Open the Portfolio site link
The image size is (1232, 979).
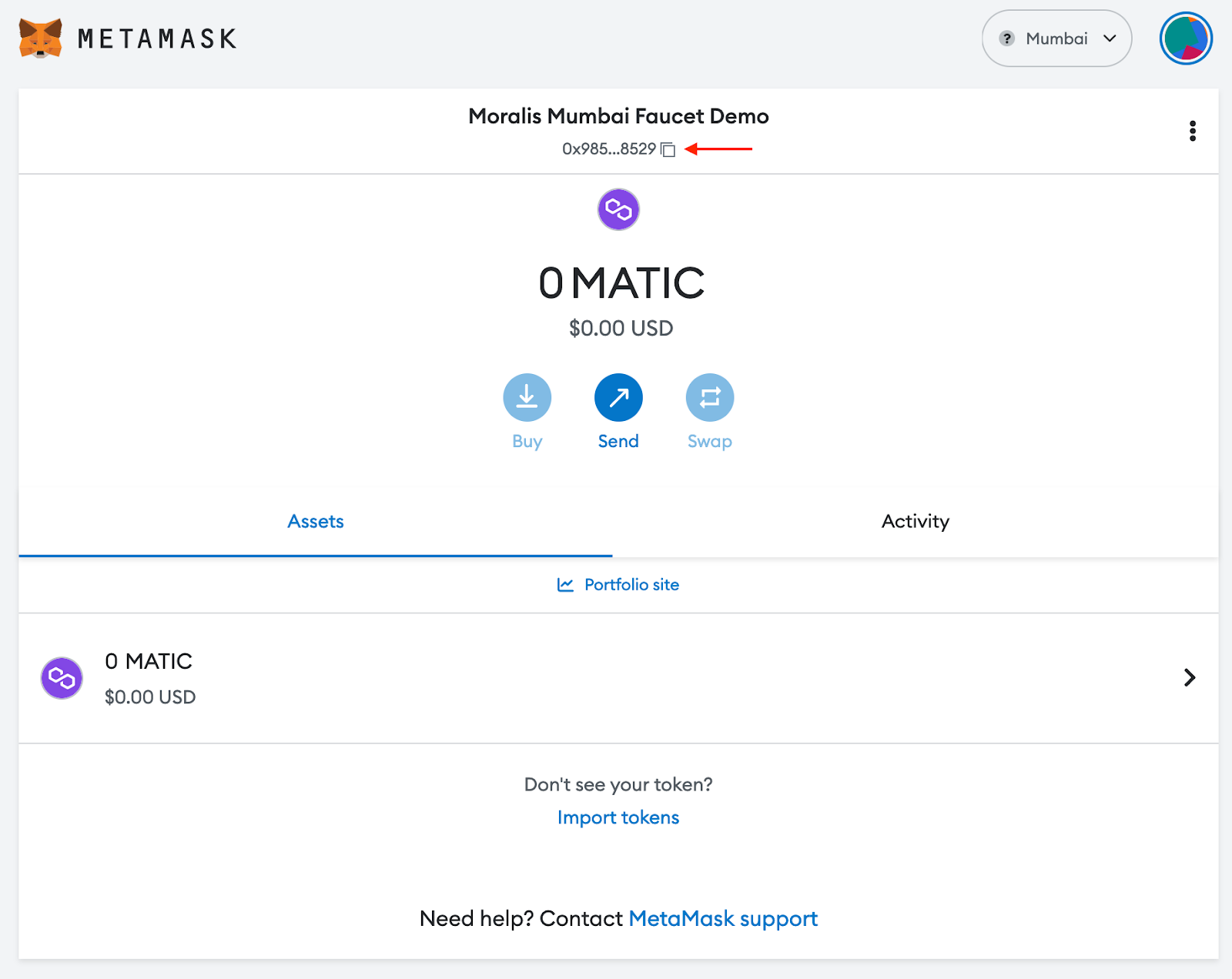point(631,585)
